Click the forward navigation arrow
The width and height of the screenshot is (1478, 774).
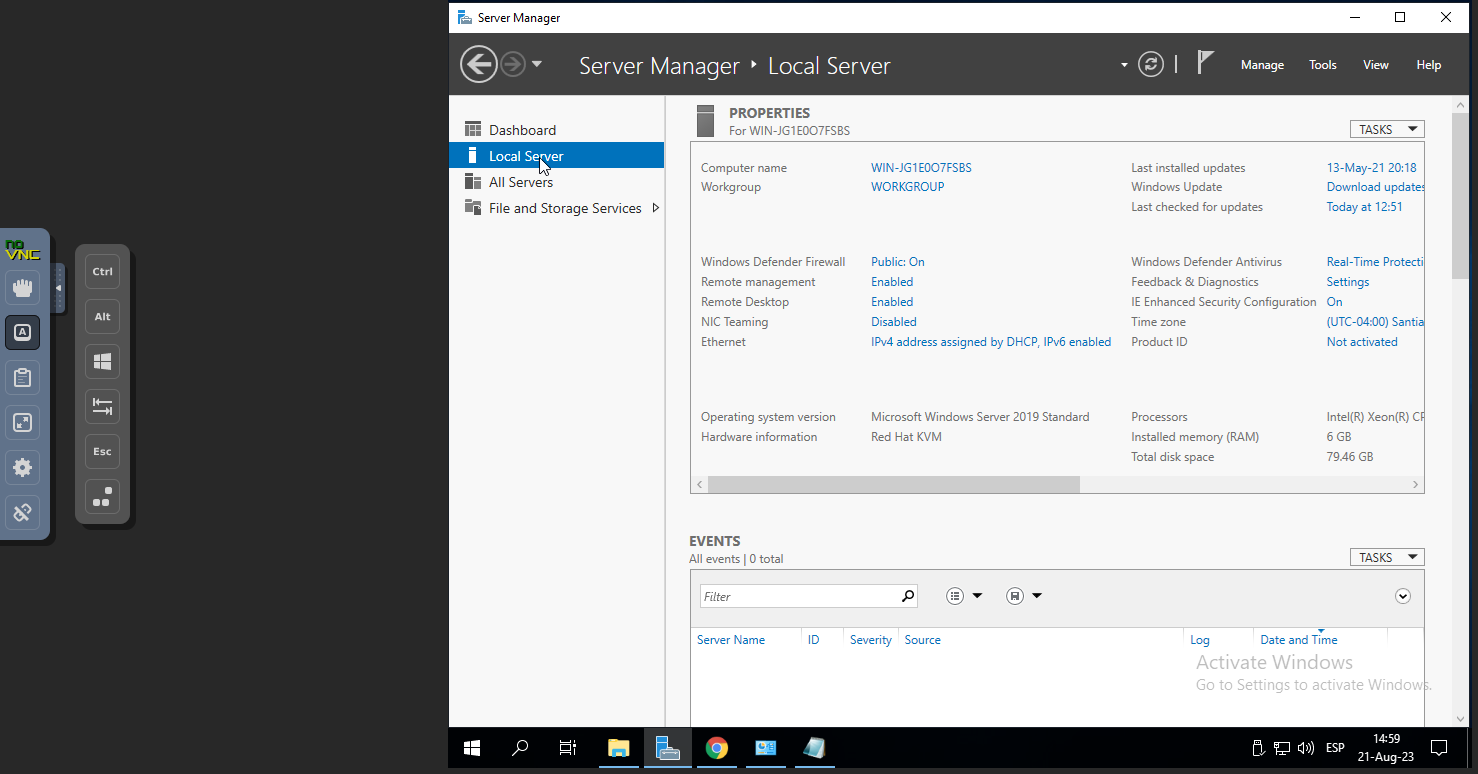[513, 65]
